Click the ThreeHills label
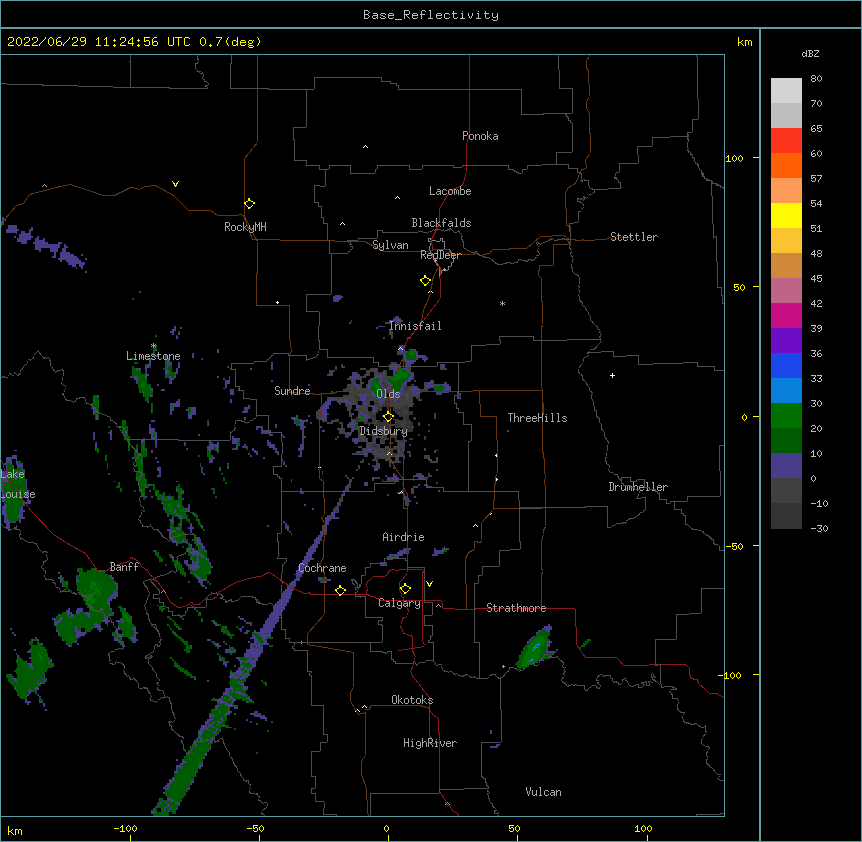Viewport: 862px width, 842px height. click(537, 418)
